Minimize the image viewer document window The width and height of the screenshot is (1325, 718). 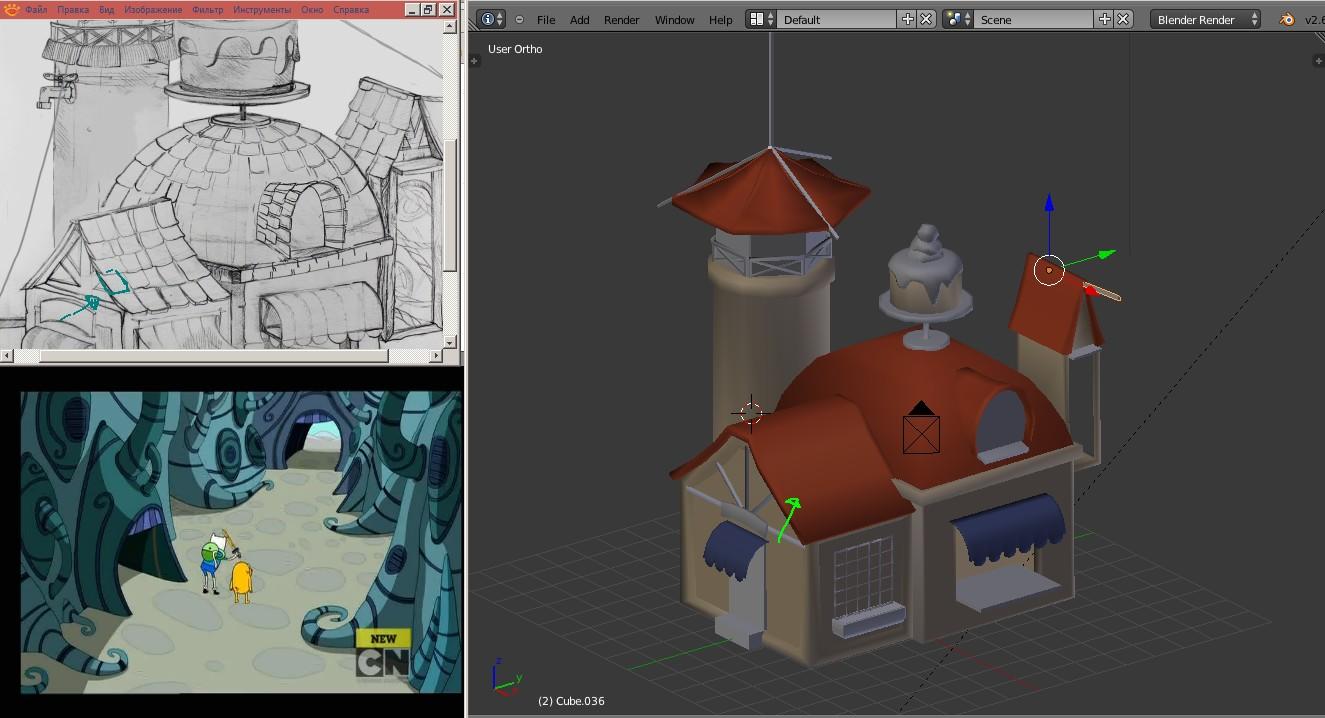[x=414, y=9]
